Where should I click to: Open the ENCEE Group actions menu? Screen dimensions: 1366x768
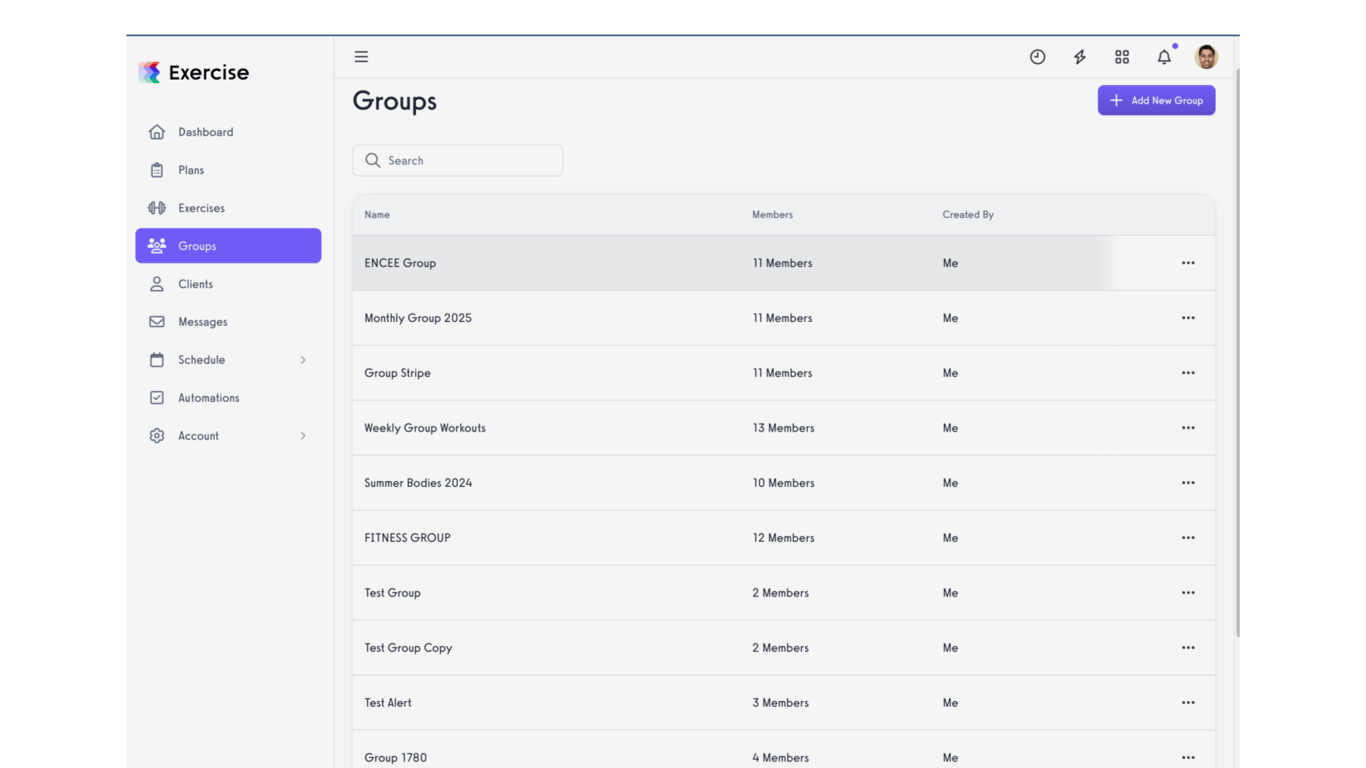pos(1188,262)
